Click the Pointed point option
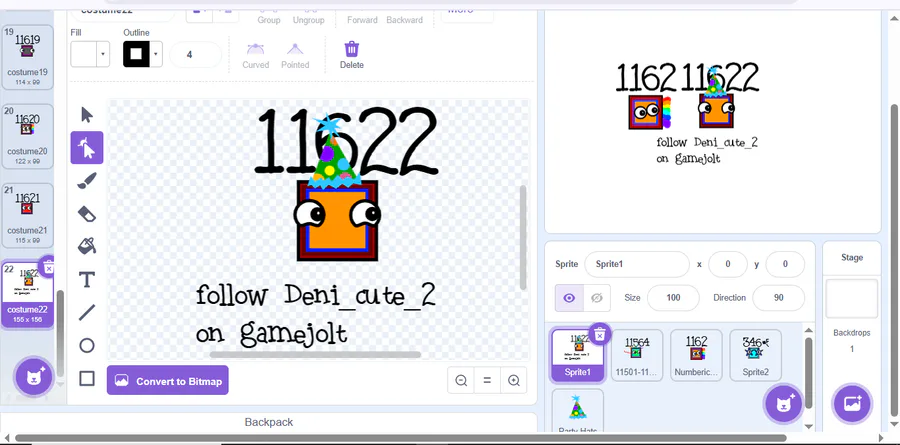 295,55
